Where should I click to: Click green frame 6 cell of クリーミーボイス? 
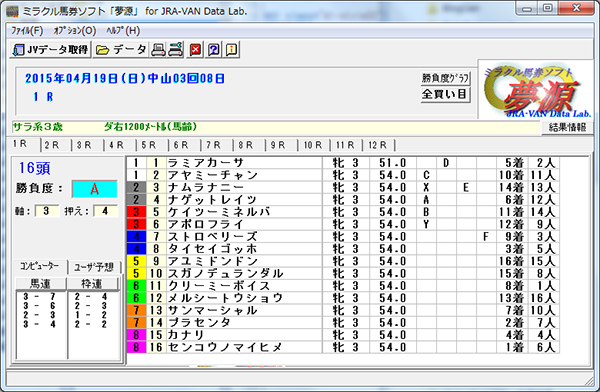pos(136,286)
